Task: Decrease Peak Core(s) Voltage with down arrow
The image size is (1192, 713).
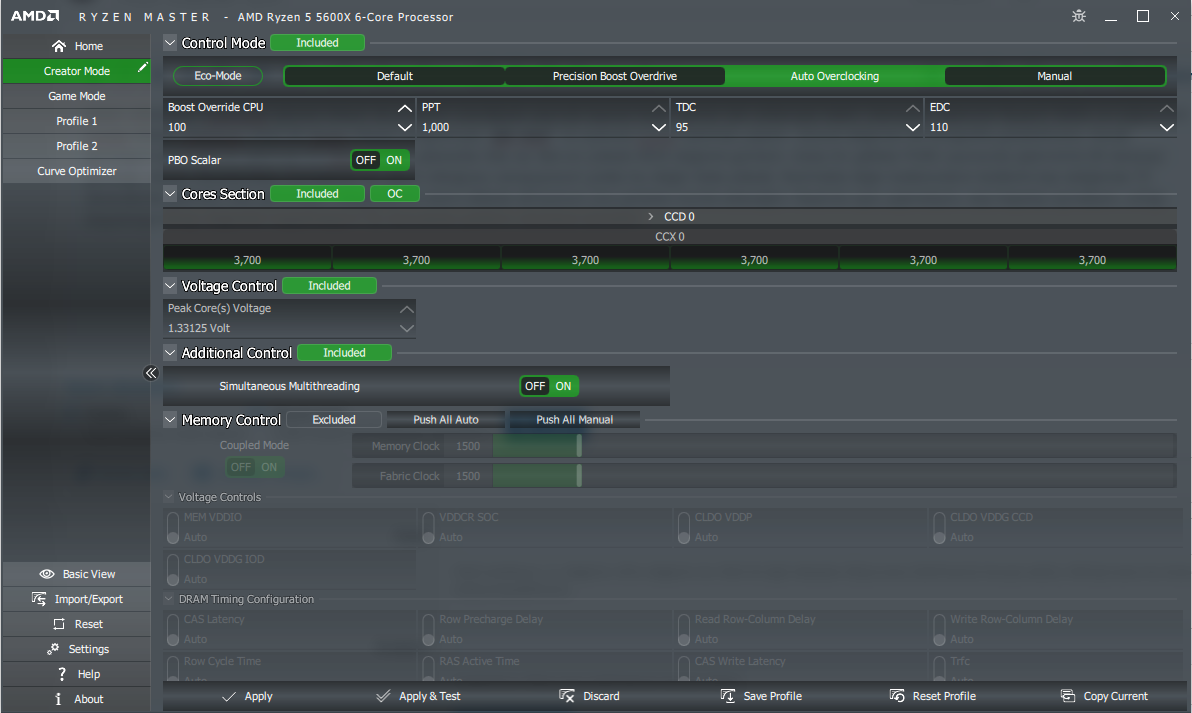Action: (x=407, y=328)
